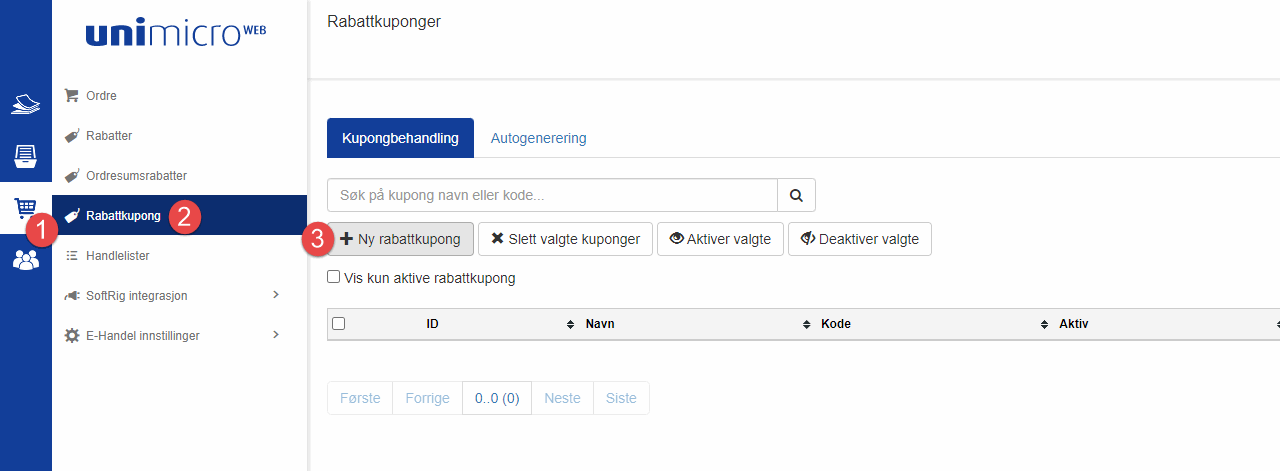Open Handlelister list menu entry

pos(117,256)
